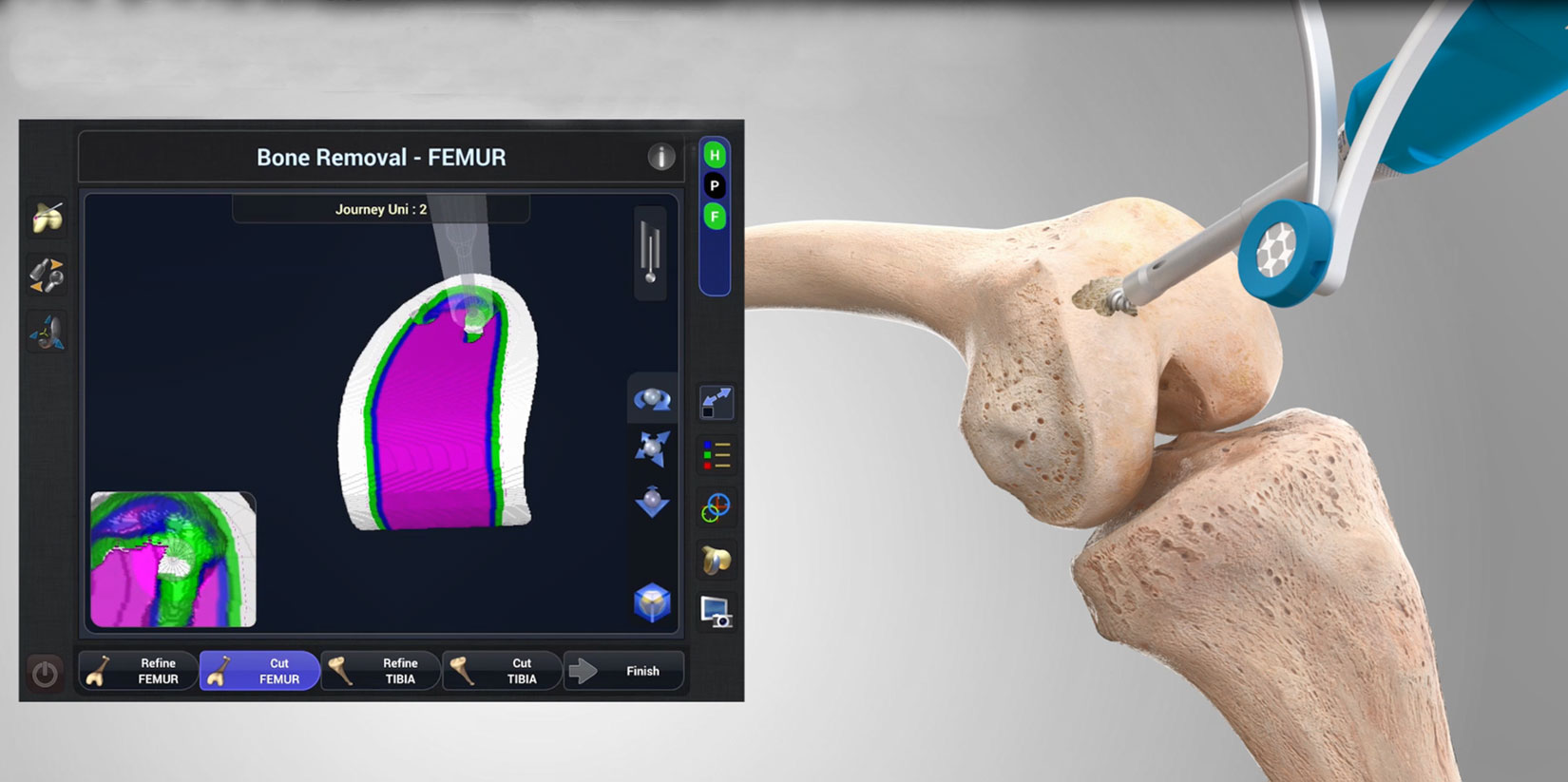Select the Cut FEMUR step tab

[259, 671]
